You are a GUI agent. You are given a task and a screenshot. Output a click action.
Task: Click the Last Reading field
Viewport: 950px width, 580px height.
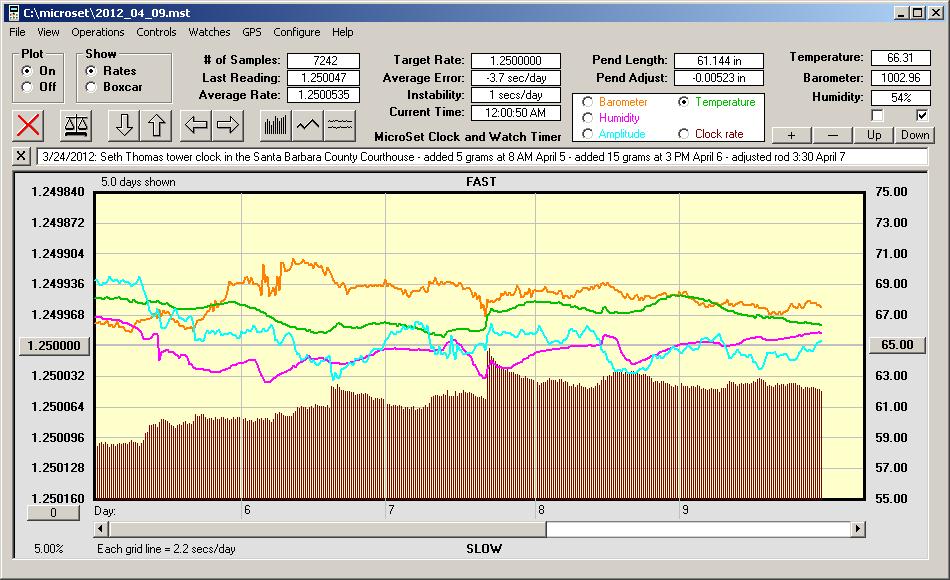tap(324, 78)
